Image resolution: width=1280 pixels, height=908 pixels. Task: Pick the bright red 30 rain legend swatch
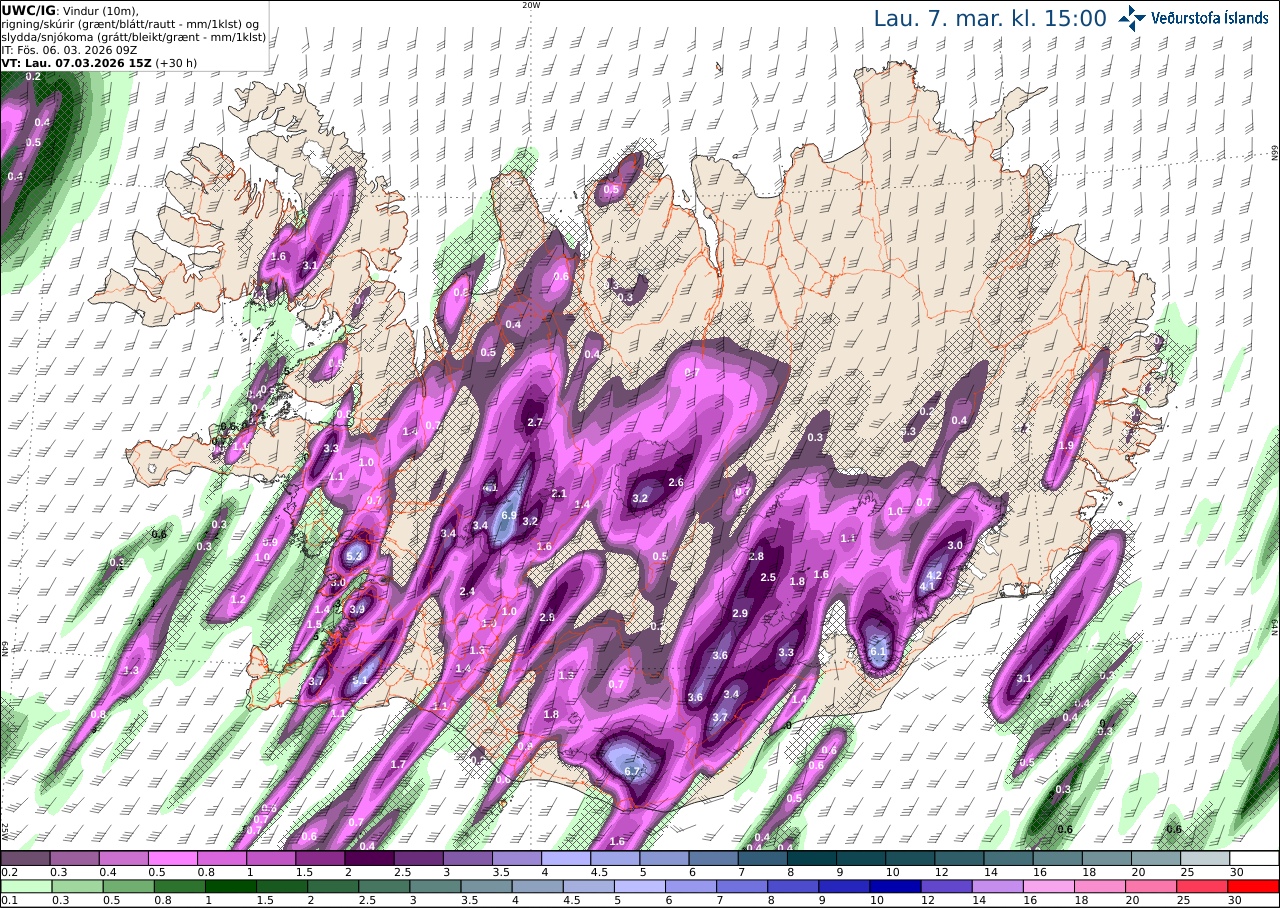coord(1254,886)
